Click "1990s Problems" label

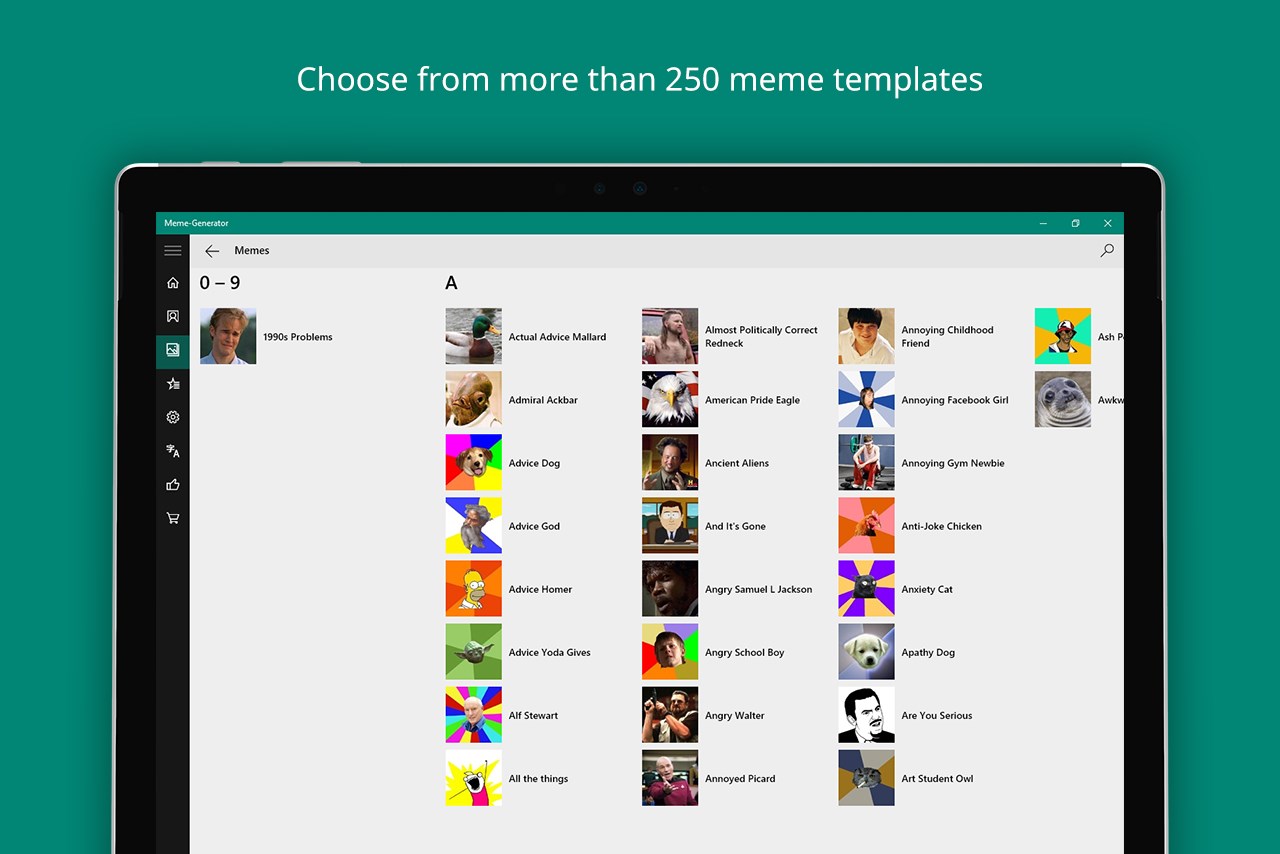[298, 337]
